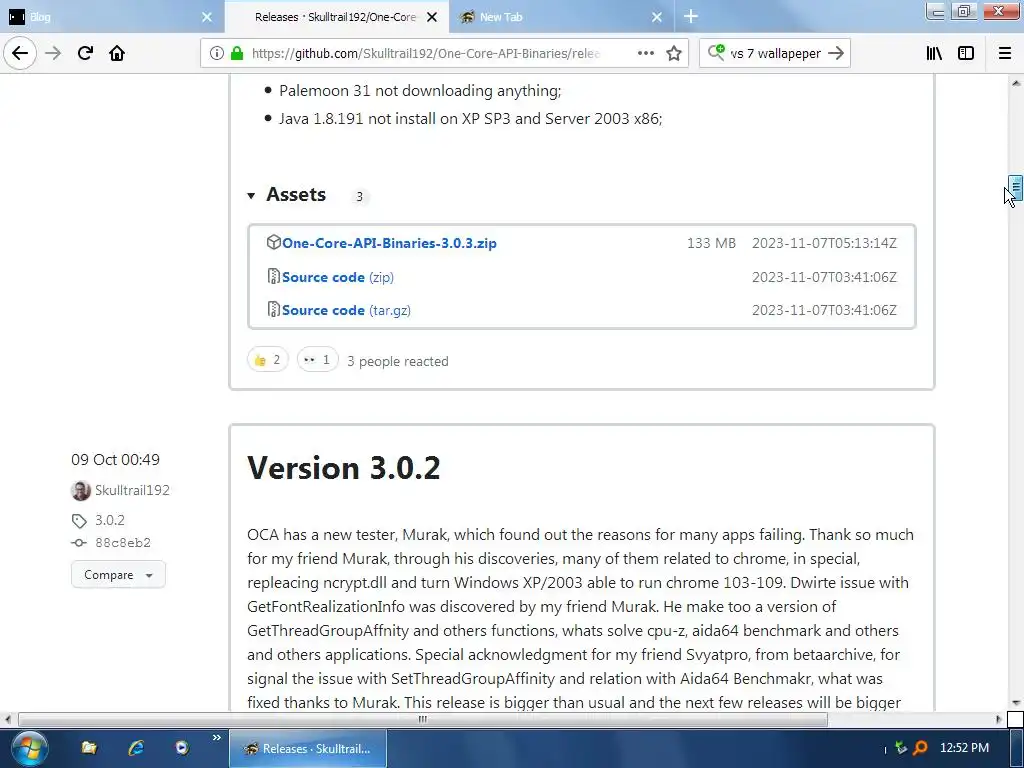Click the file icon for Source code (tar.gz)
This screenshot has width=1024, height=768.
(x=274, y=309)
